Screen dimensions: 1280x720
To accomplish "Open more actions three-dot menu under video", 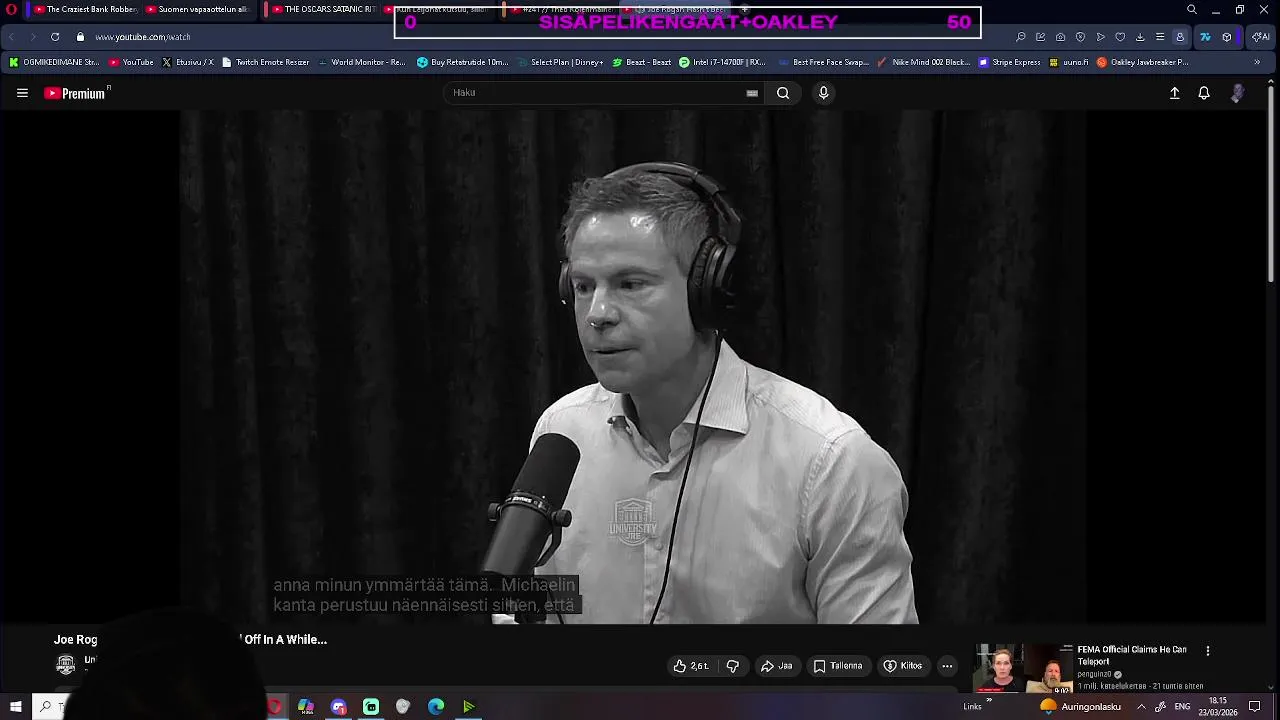I will 947,666.
